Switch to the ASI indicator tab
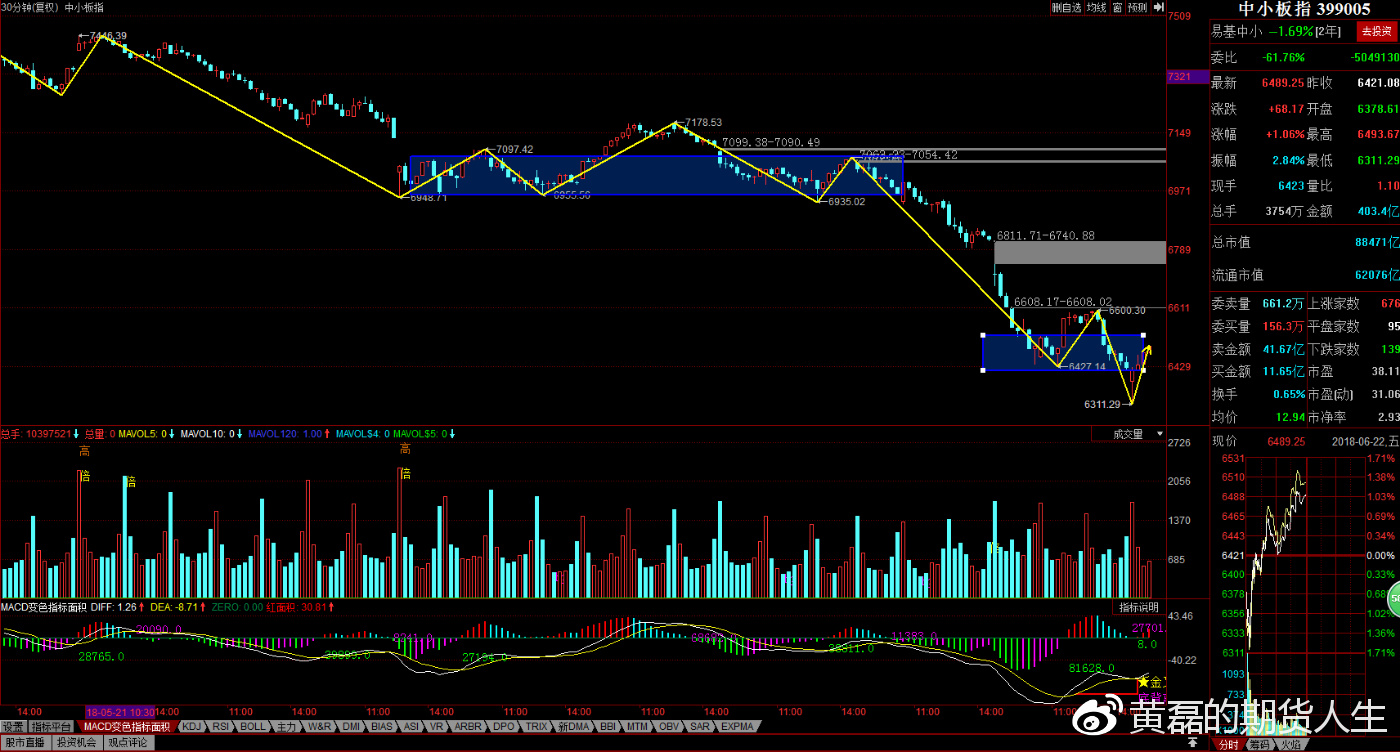 click(411, 726)
